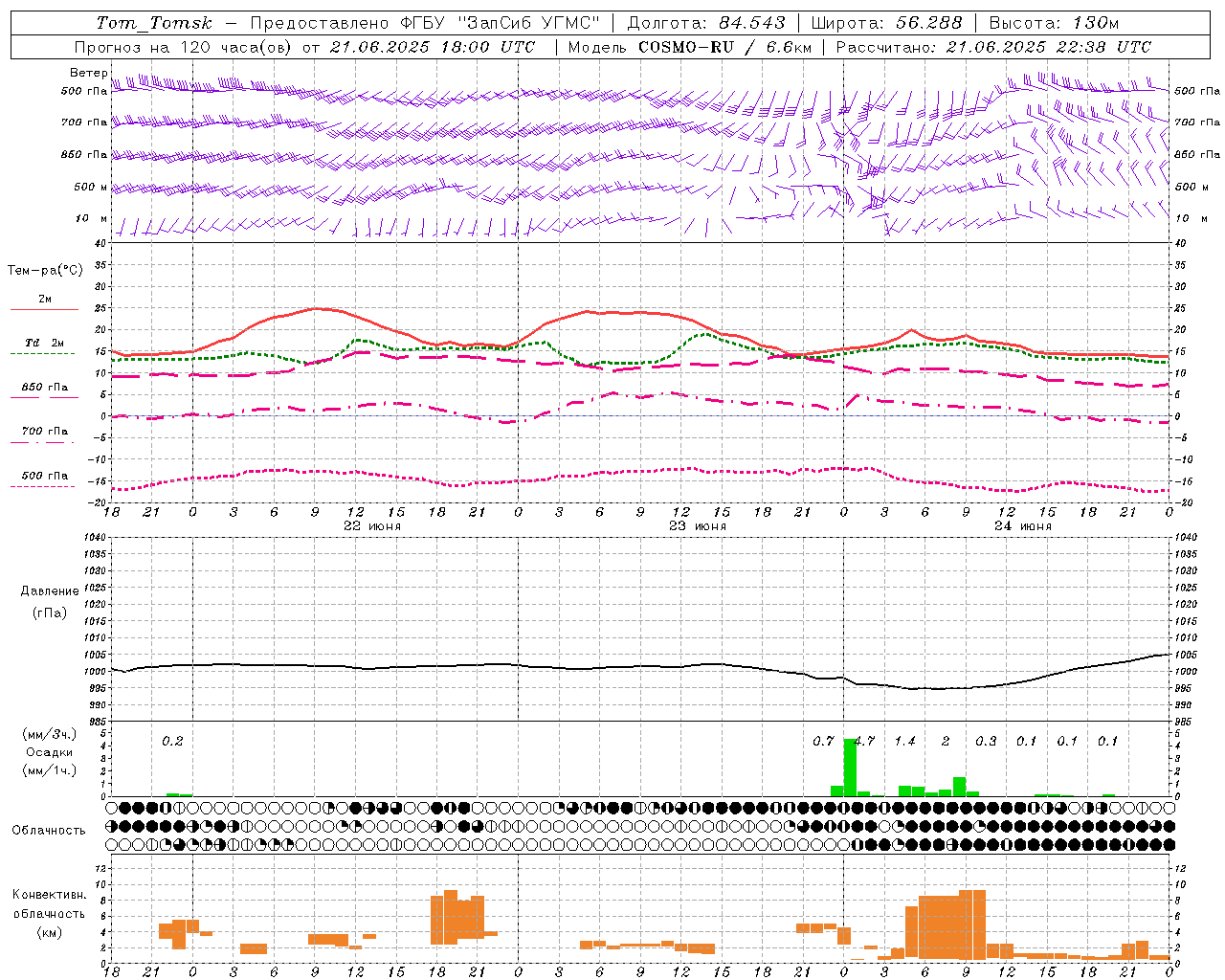Click the precipitation amount 4.7
This screenshot has height=980, width=1225.
point(864,742)
